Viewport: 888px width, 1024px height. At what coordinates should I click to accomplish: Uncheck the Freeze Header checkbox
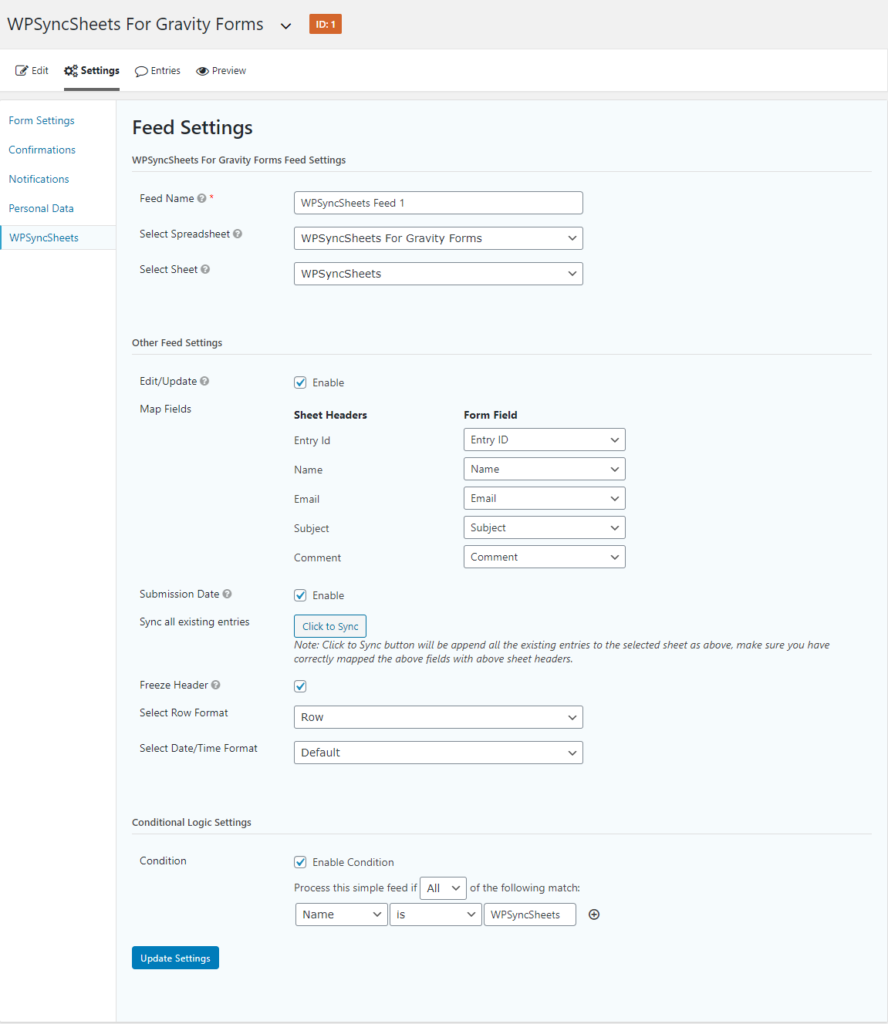(300, 686)
